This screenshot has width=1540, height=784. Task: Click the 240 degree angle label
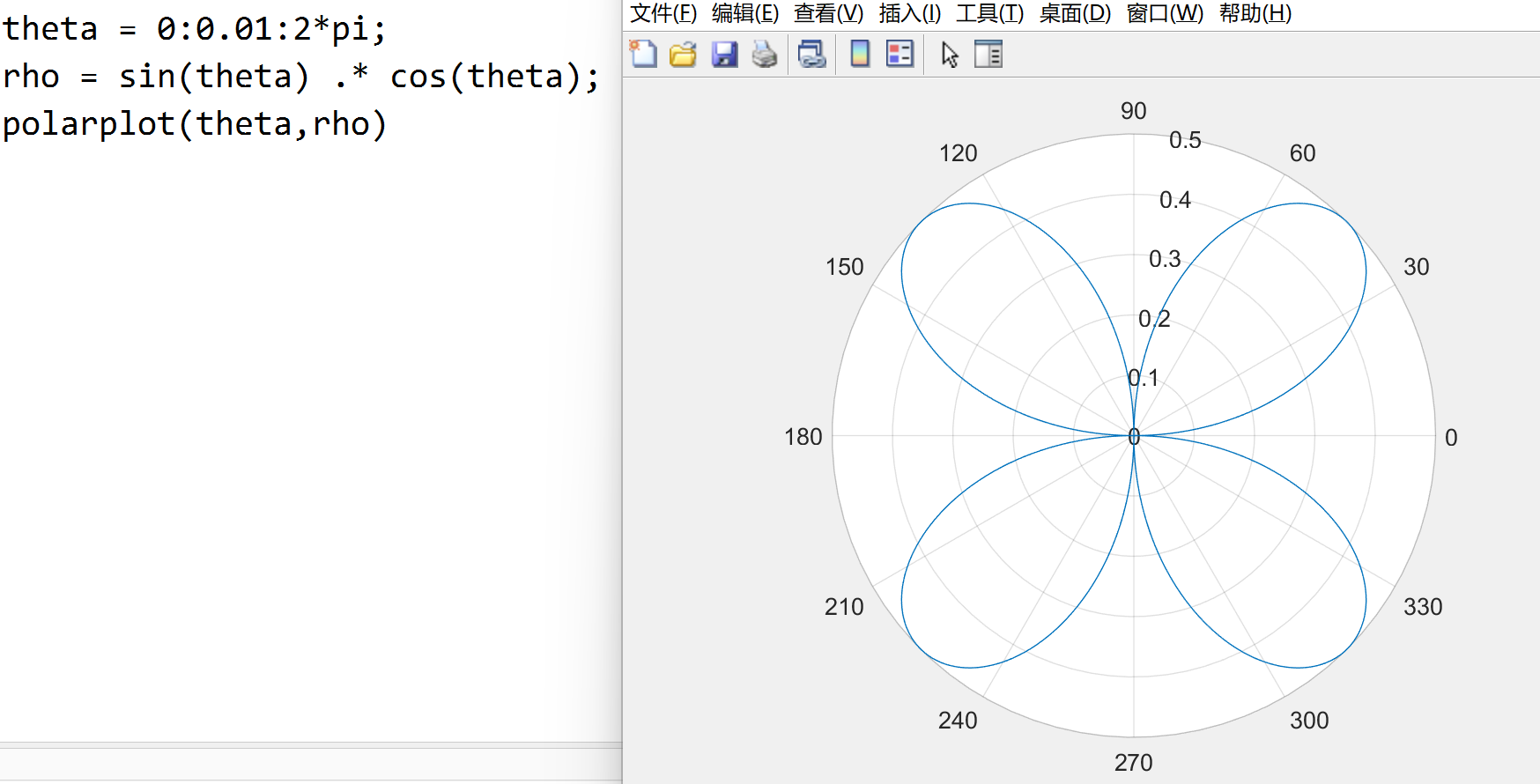958,721
